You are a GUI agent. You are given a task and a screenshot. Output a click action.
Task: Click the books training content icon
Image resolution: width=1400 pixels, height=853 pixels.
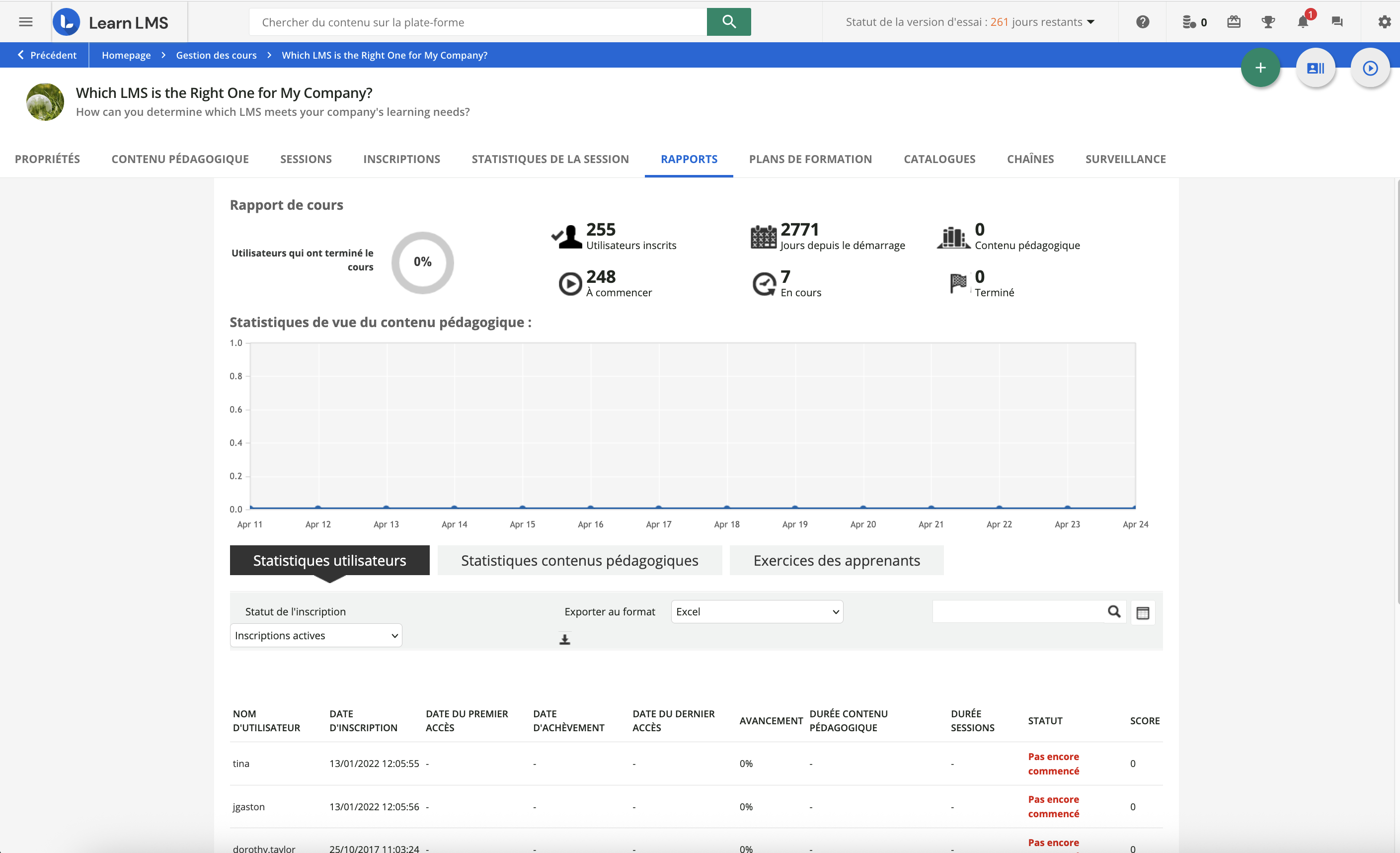953,237
